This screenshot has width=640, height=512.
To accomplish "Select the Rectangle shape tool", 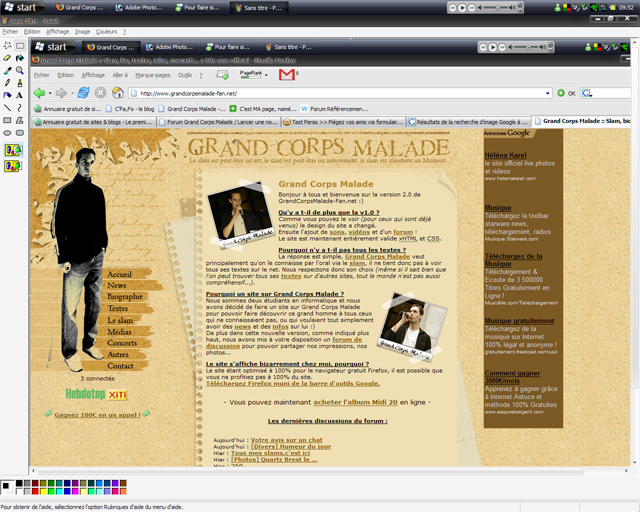I will (x=7, y=120).
